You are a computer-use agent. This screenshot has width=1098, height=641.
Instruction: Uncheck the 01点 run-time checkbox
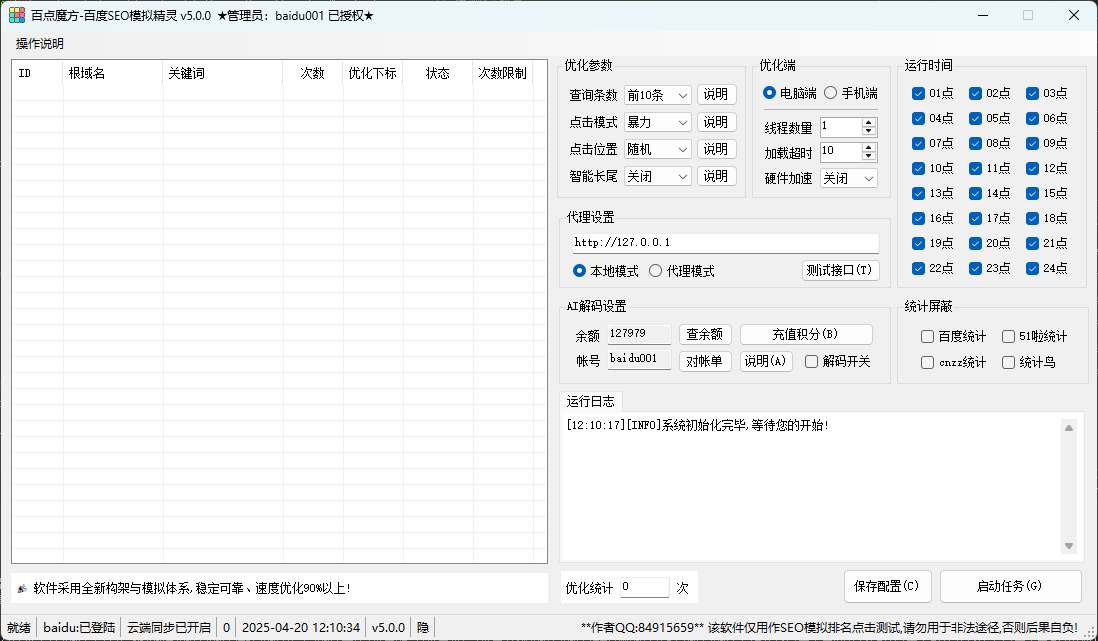click(x=917, y=92)
